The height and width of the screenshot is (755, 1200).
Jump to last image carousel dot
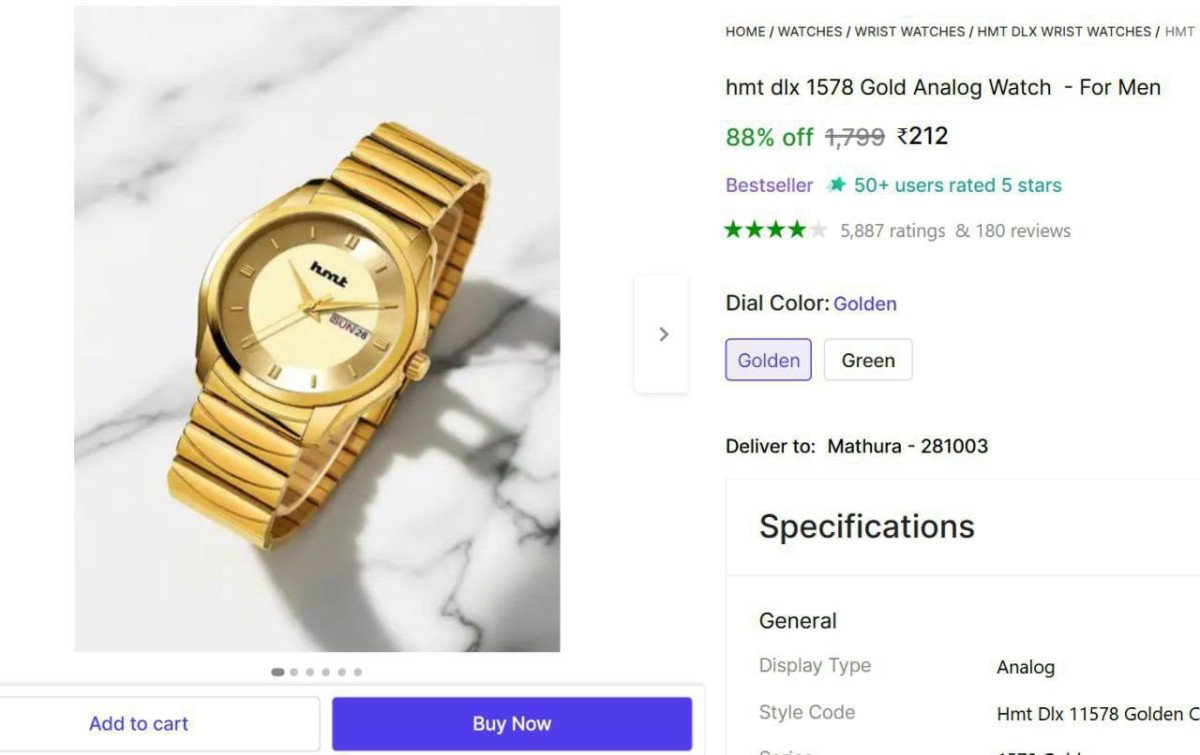[x=358, y=672]
